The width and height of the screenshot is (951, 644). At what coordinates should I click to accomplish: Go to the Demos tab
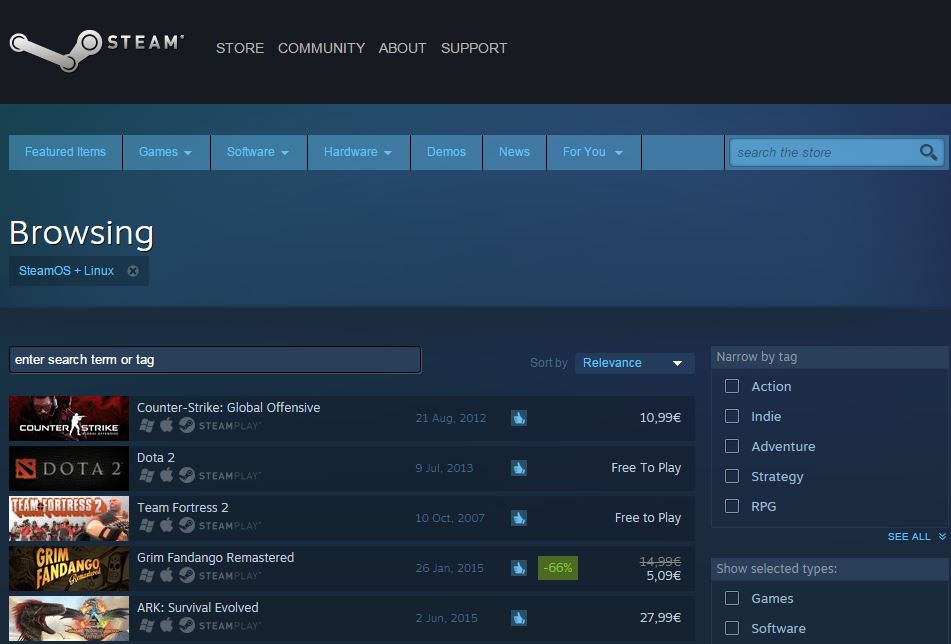(x=446, y=152)
